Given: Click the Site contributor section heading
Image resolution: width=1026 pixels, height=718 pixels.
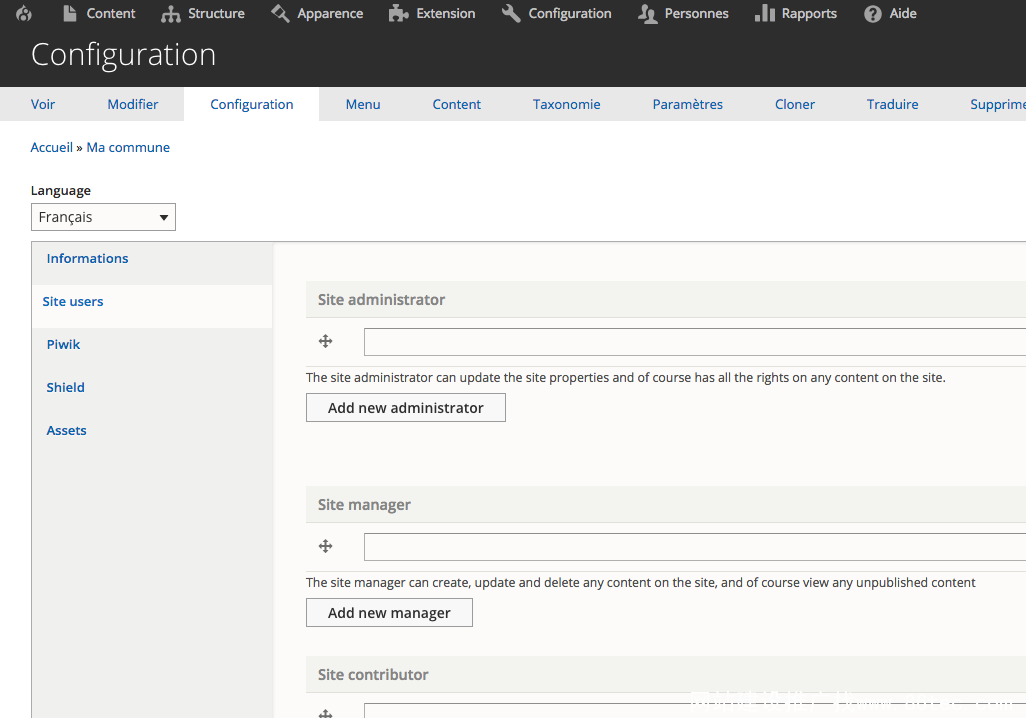Looking at the screenshot, I should 373,675.
